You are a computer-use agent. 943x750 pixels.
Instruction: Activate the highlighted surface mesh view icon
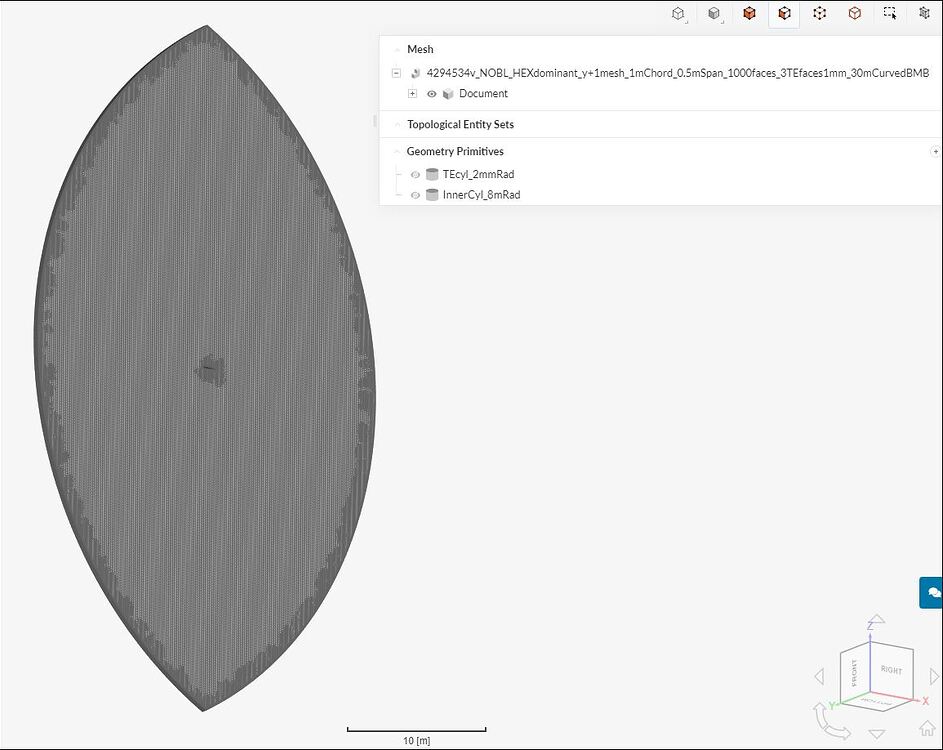(x=784, y=13)
